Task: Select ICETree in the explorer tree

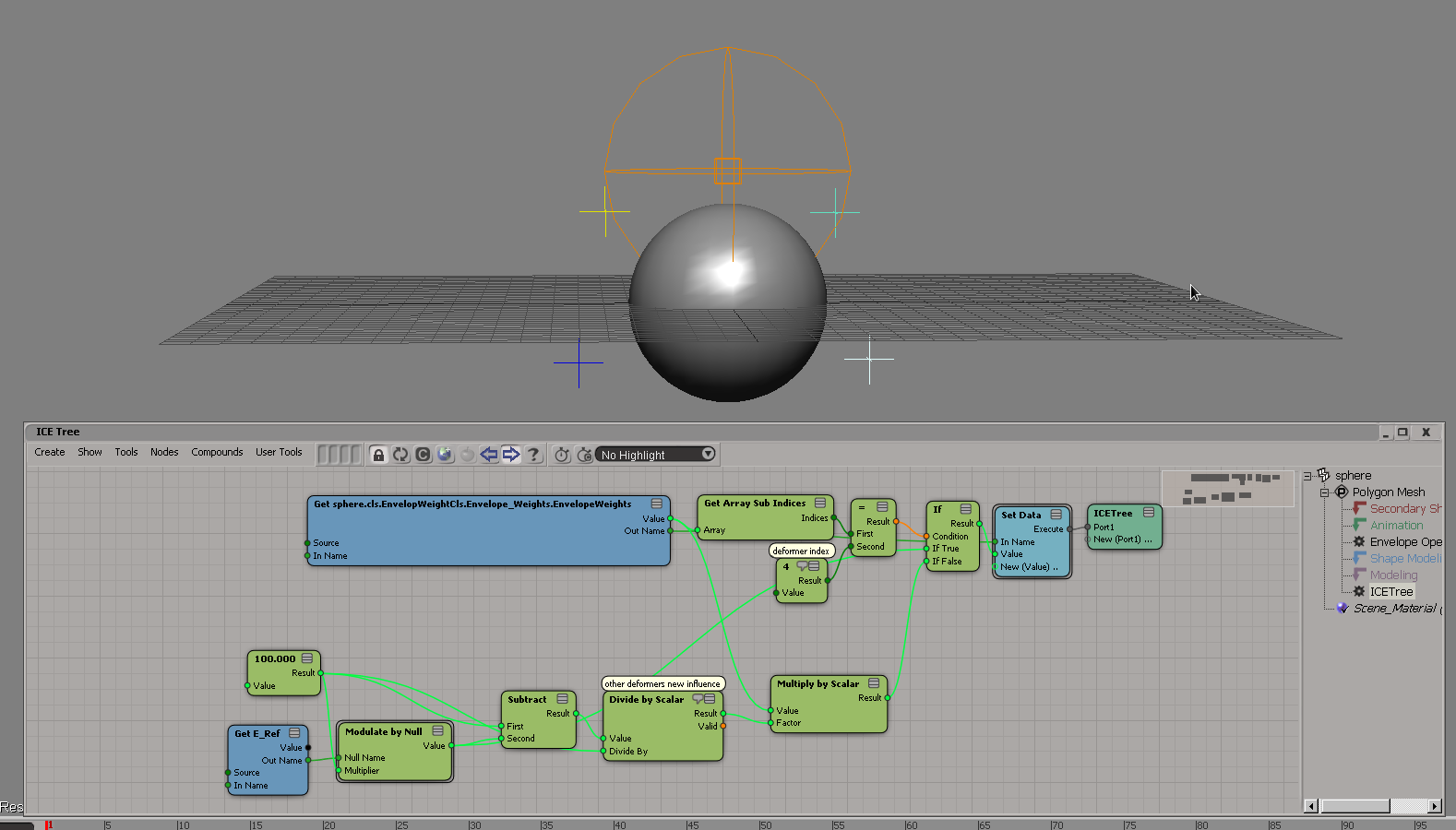Action: point(1390,592)
